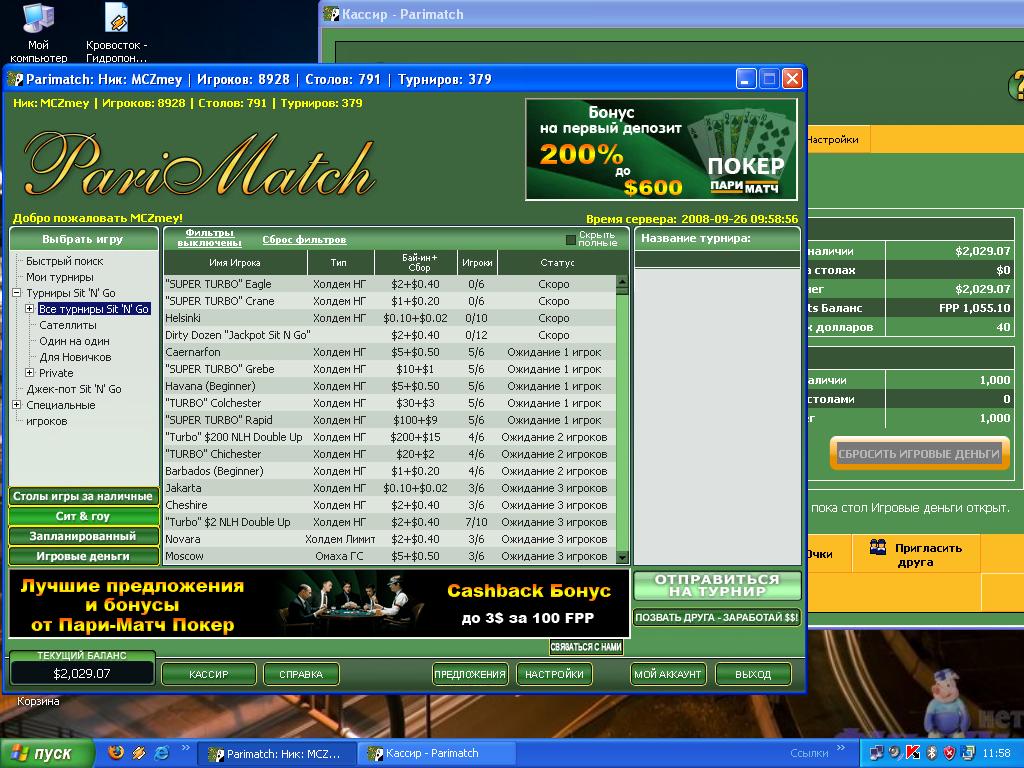
Task: Collapse the Турниры Sit 'N' Go tree node
Action: click(17, 293)
